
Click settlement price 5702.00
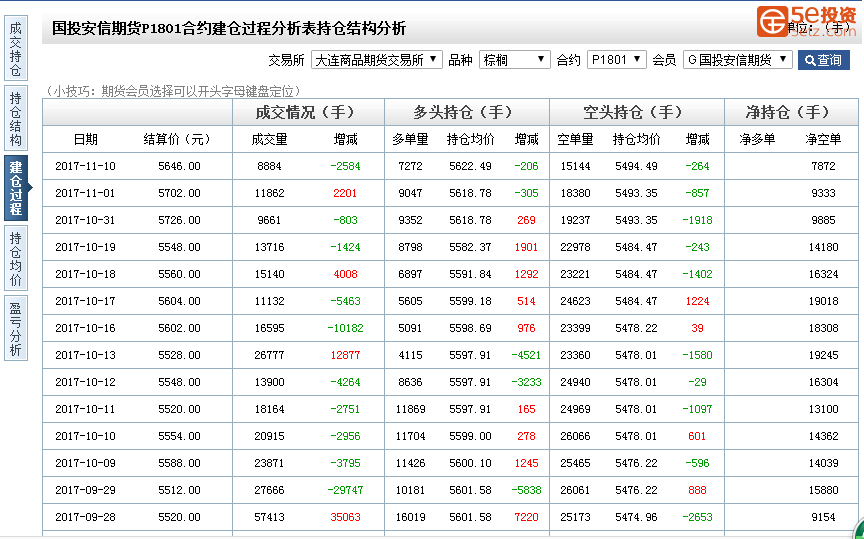pyautogui.click(x=179, y=193)
